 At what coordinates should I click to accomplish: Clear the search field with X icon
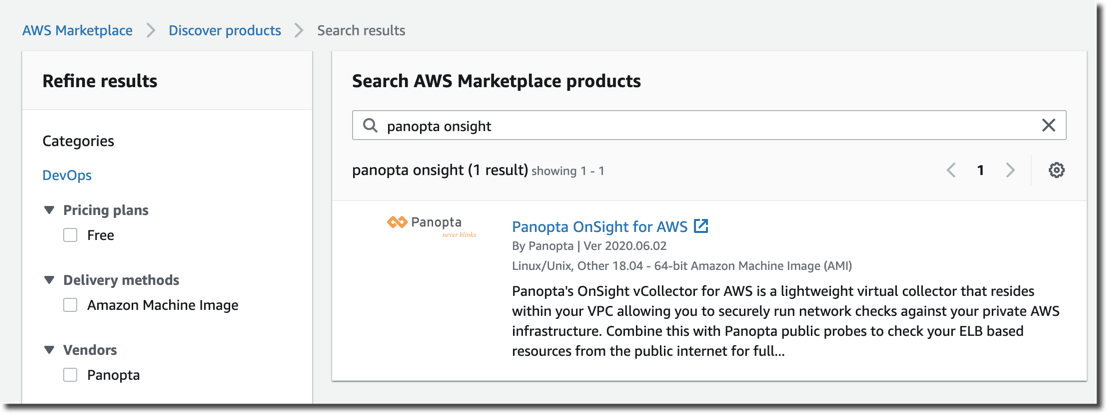(x=1048, y=126)
